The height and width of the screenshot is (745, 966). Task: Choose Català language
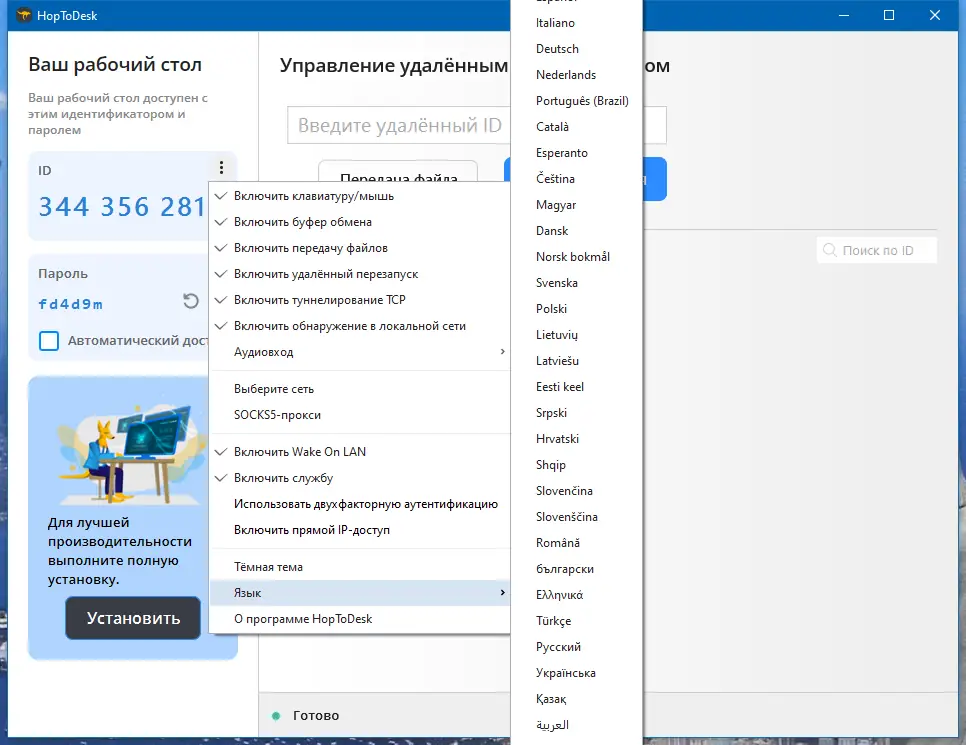577,127
